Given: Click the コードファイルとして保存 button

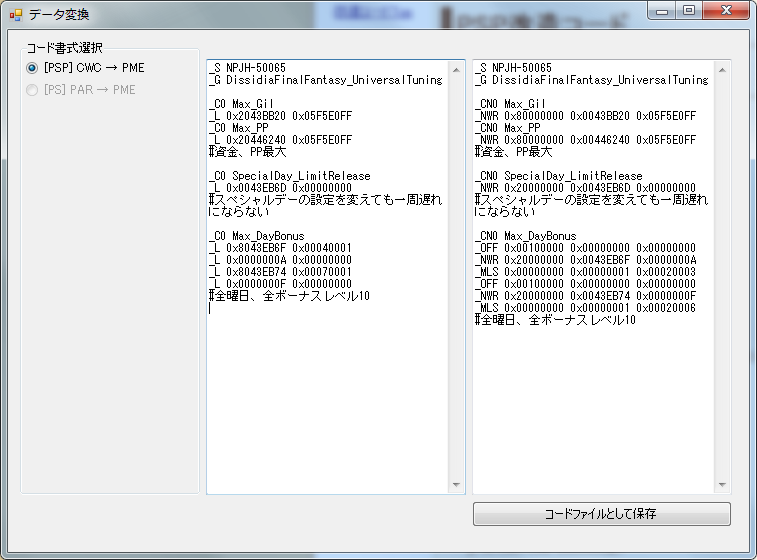Looking at the screenshot, I should 602,514.
